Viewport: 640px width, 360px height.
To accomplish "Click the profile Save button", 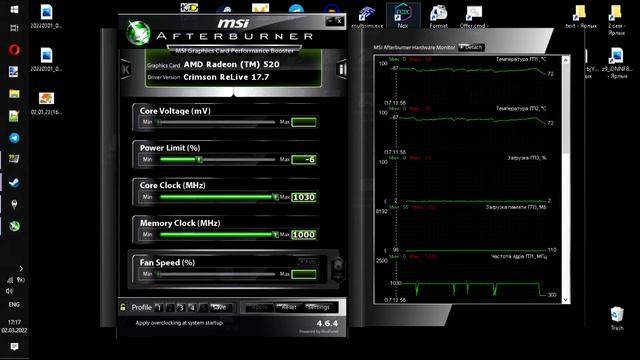I will click(x=220, y=307).
